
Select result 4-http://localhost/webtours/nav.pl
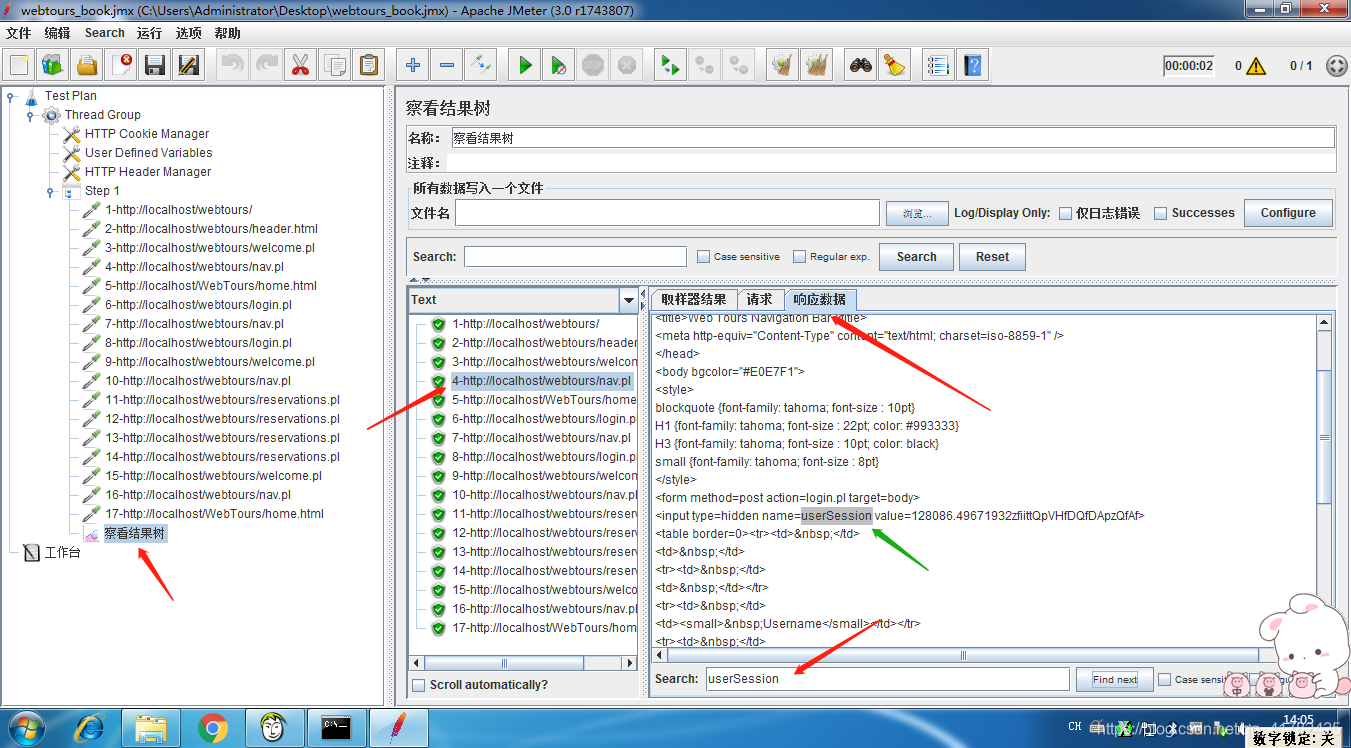541,381
